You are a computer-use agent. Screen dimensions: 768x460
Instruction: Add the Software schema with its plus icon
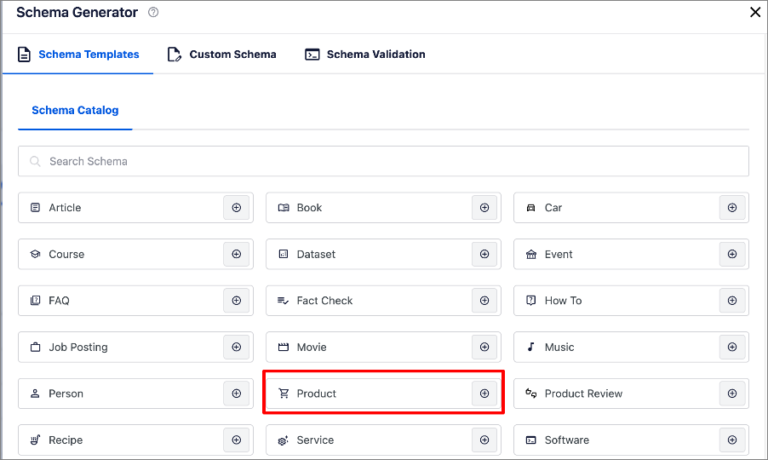tap(732, 440)
